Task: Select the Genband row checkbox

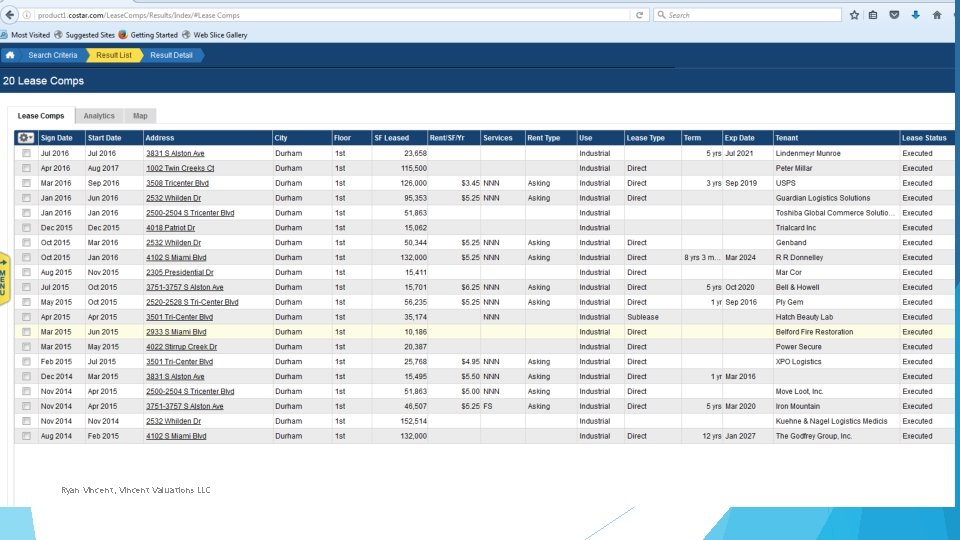Action: click(x=26, y=242)
